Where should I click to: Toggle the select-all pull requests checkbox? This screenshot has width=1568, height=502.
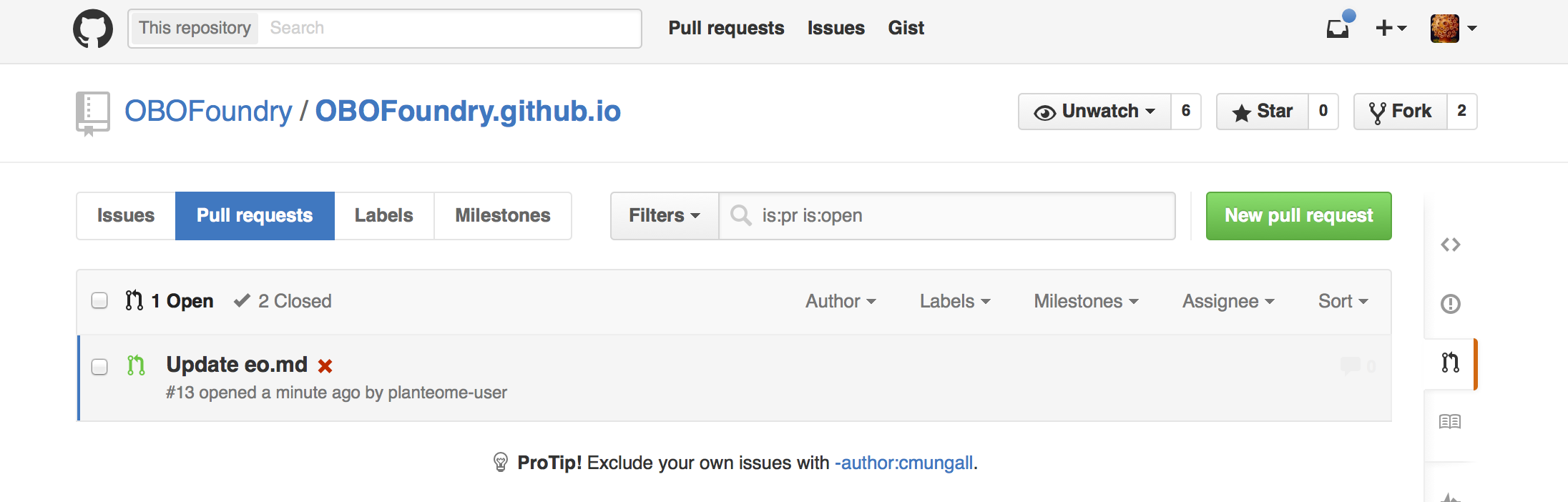point(99,300)
